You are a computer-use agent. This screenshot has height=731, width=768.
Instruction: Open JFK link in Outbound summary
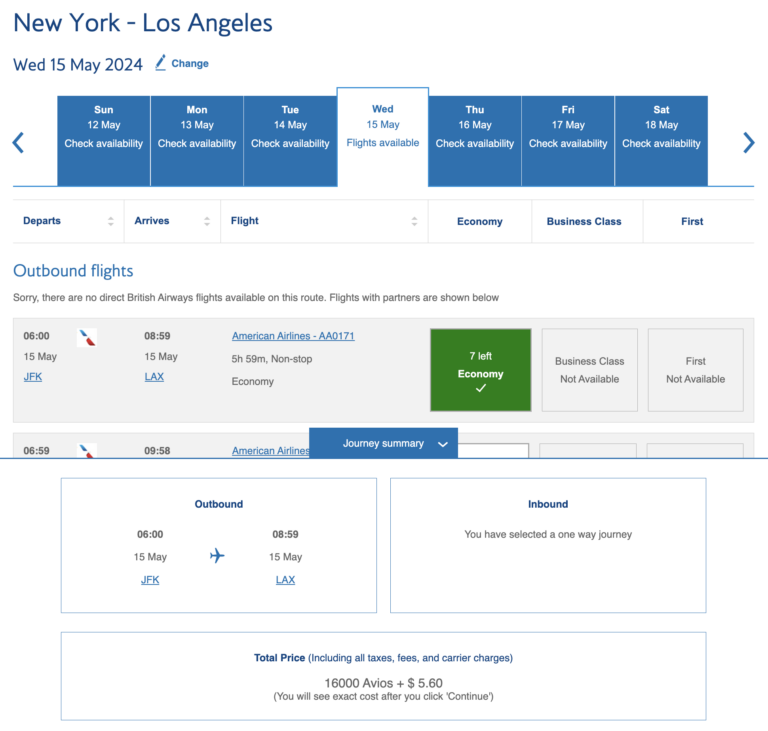pyautogui.click(x=150, y=580)
